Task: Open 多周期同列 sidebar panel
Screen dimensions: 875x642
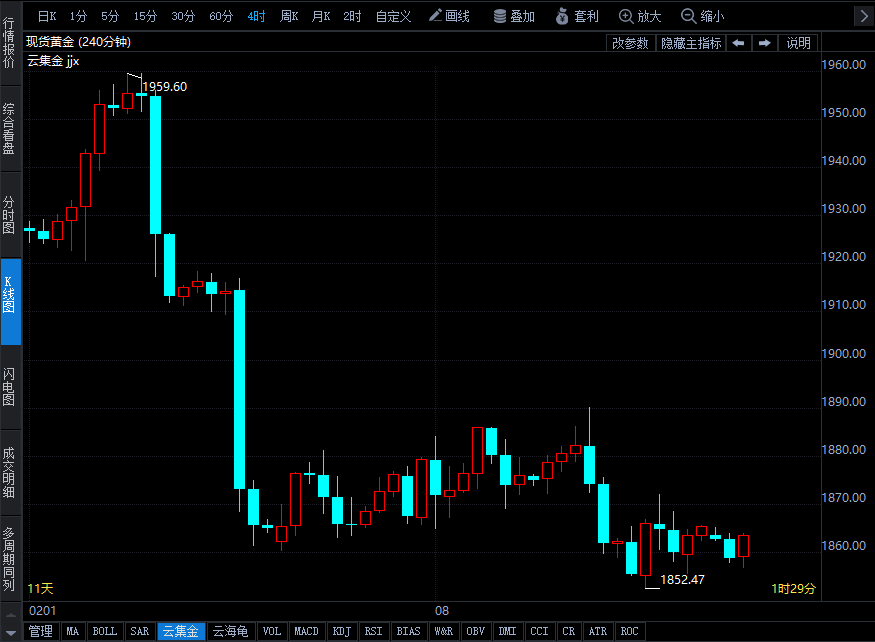Action: pos(10,559)
